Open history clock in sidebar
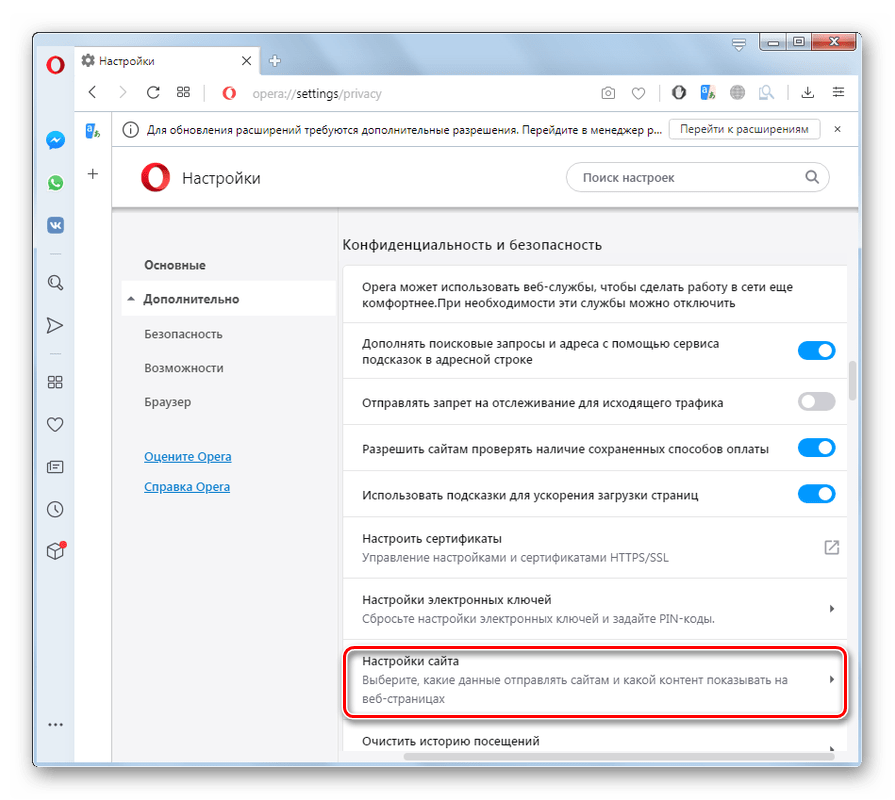The height and width of the screenshot is (800, 895). [55, 509]
